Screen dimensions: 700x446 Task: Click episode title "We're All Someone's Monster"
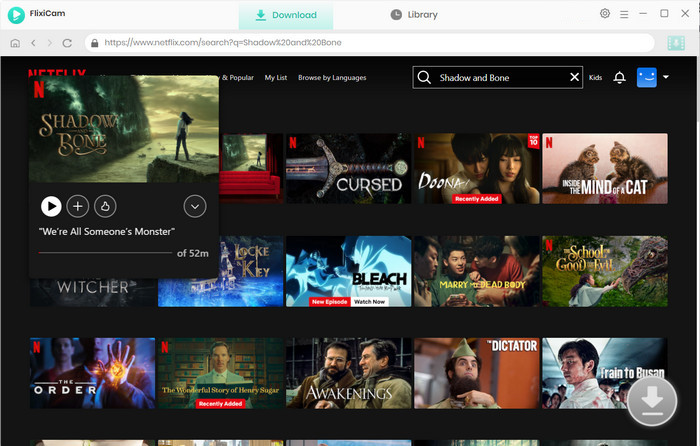pyautogui.click(x=106, y=232)
